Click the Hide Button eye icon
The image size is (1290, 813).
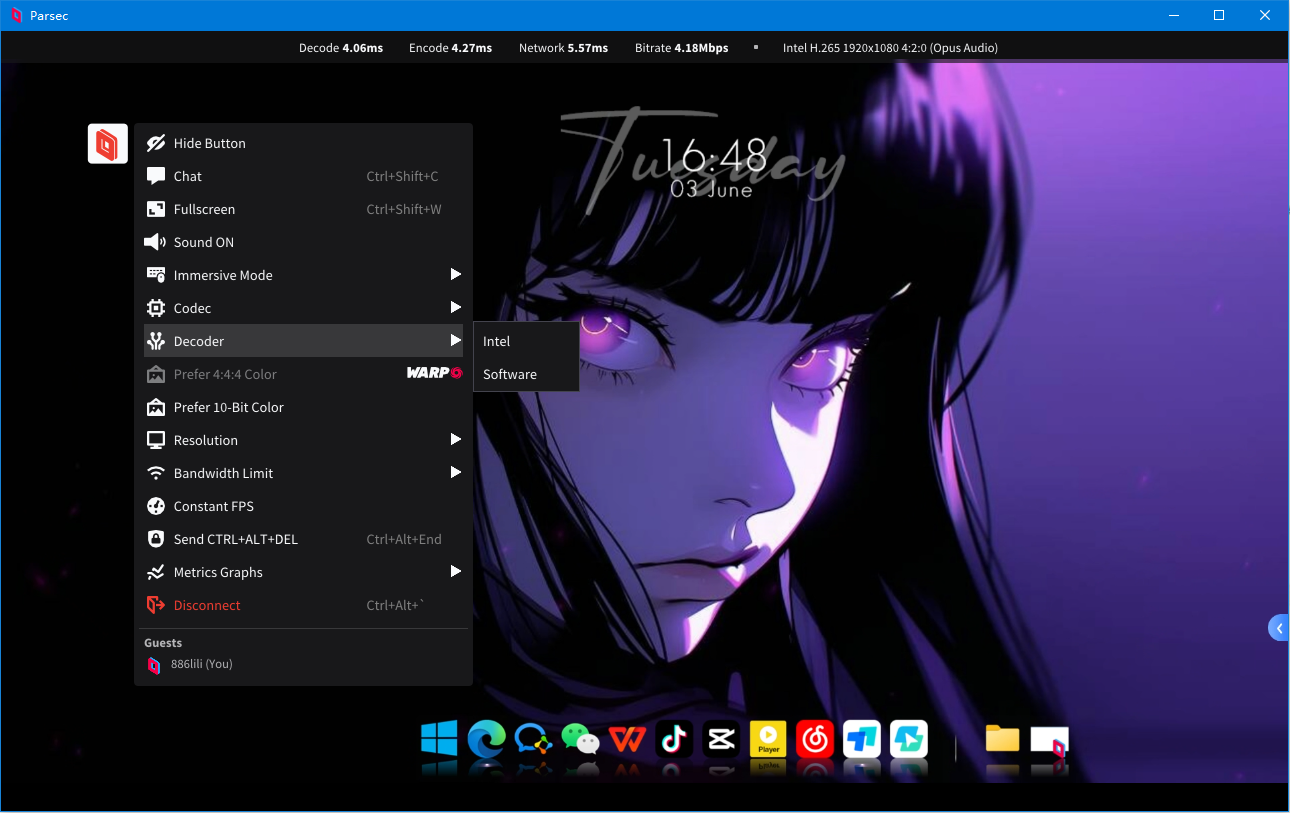tap(156, 143)
